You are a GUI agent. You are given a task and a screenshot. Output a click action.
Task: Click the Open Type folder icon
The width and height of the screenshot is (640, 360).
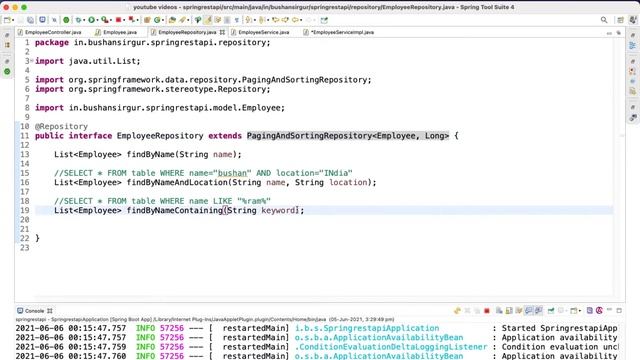point(172,20)
